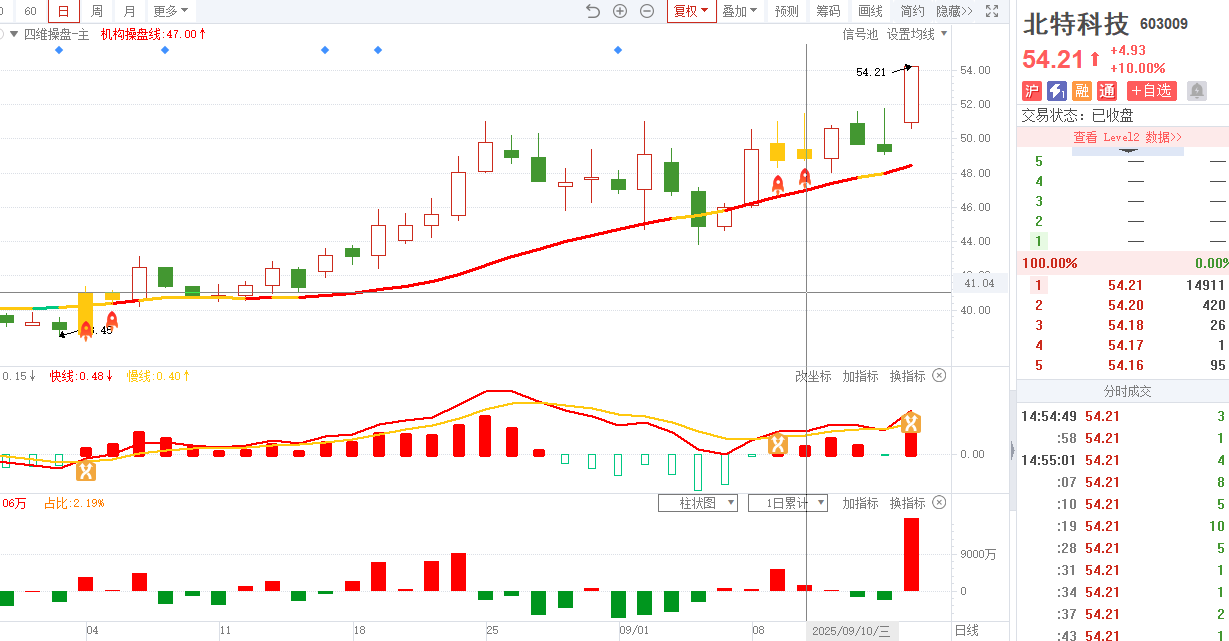Click 换指标 in the 快线 indicator panel
Screen dimensions: 1229x641
(x=907, y=376)
